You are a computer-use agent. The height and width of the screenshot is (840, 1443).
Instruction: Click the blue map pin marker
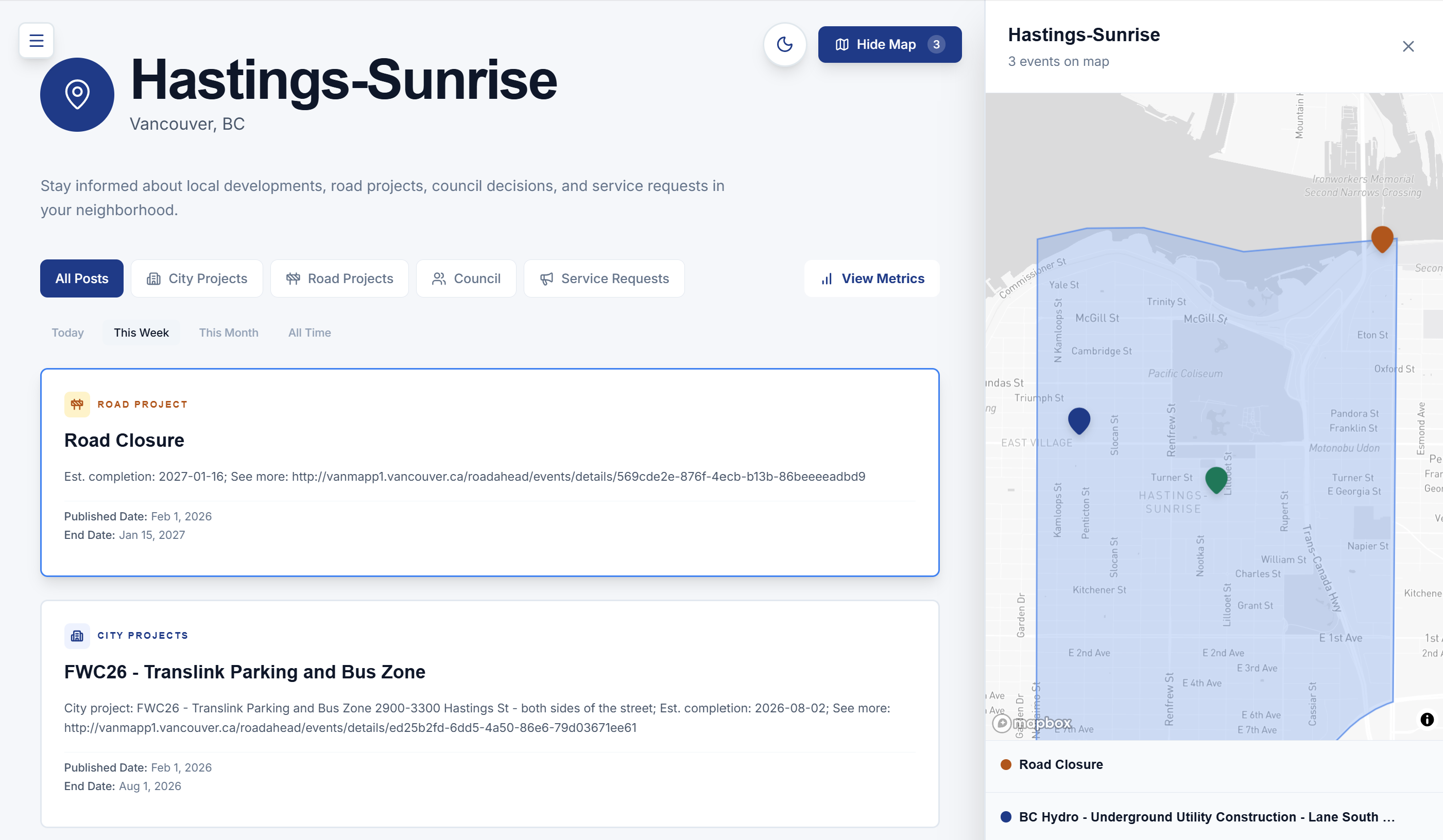pos(1079,420)
